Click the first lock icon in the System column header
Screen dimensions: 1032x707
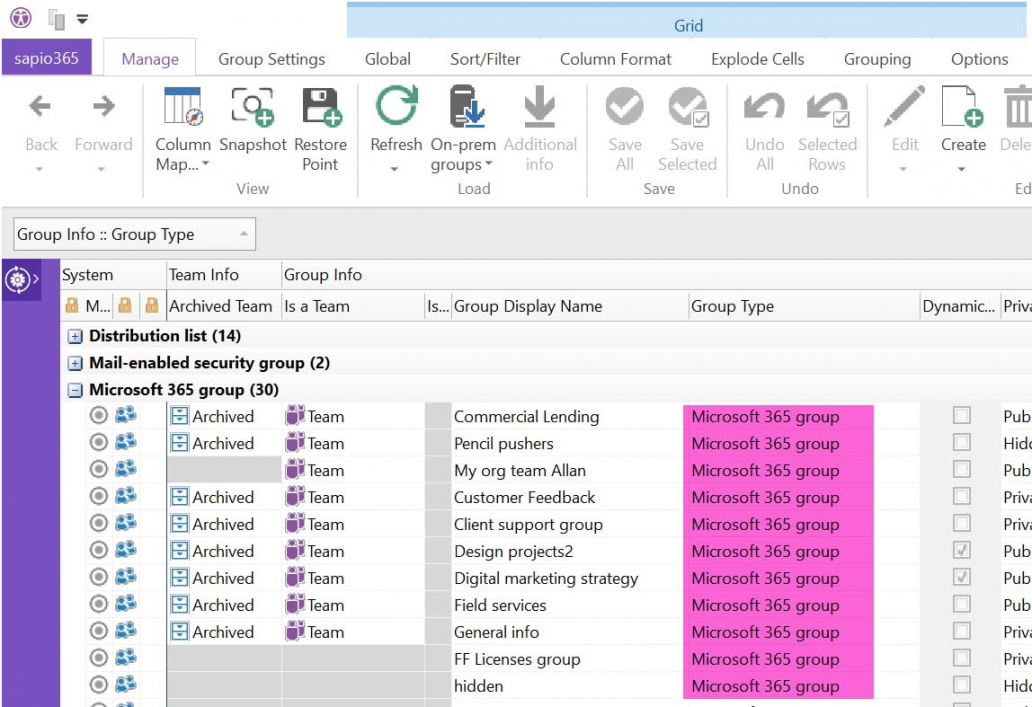click(x=72, y=305)
